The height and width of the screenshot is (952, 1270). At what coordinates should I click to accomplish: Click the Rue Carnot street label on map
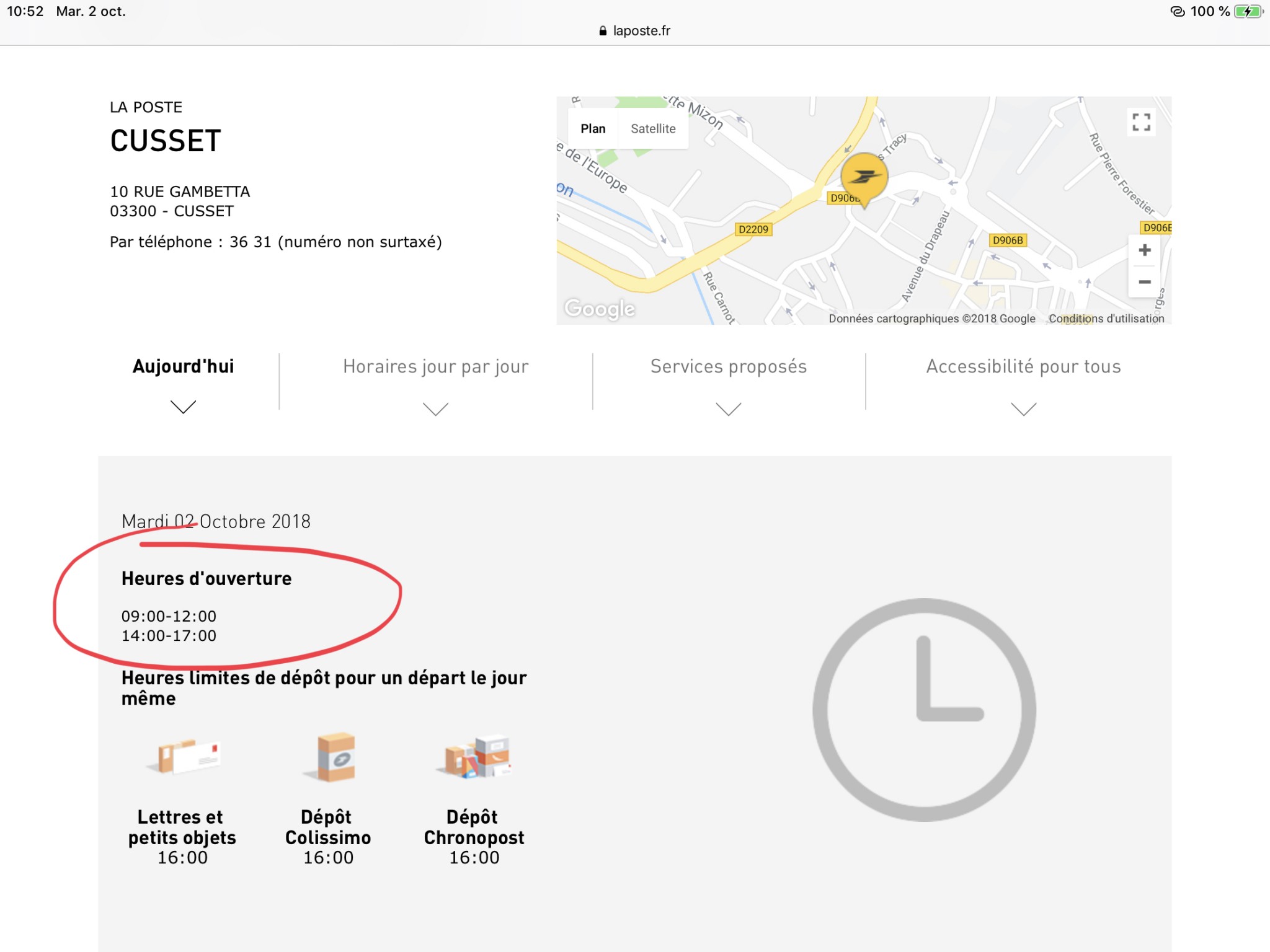pos(719,297)
